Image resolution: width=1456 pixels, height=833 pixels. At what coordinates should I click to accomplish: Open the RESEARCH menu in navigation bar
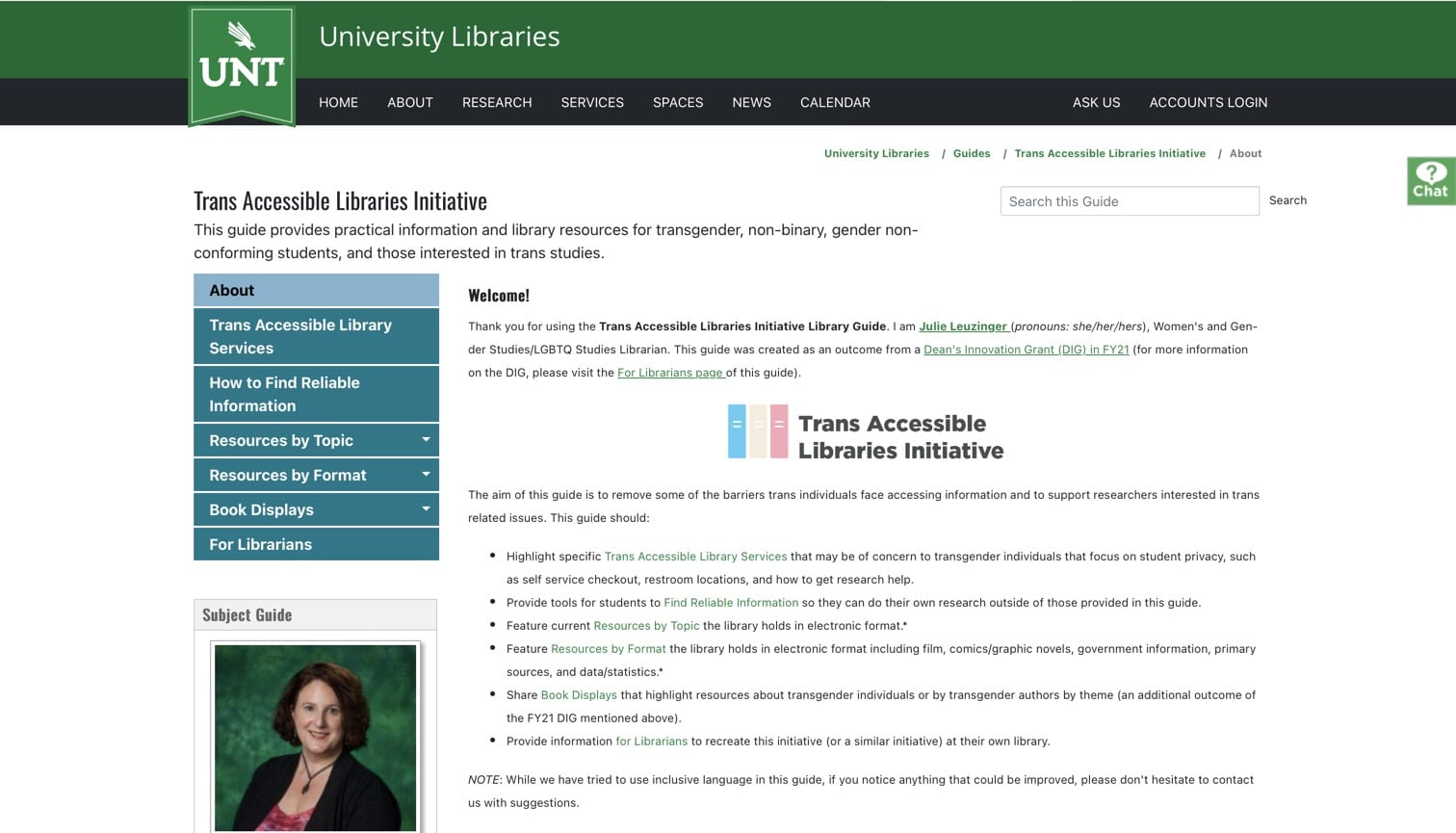[496, 102]
